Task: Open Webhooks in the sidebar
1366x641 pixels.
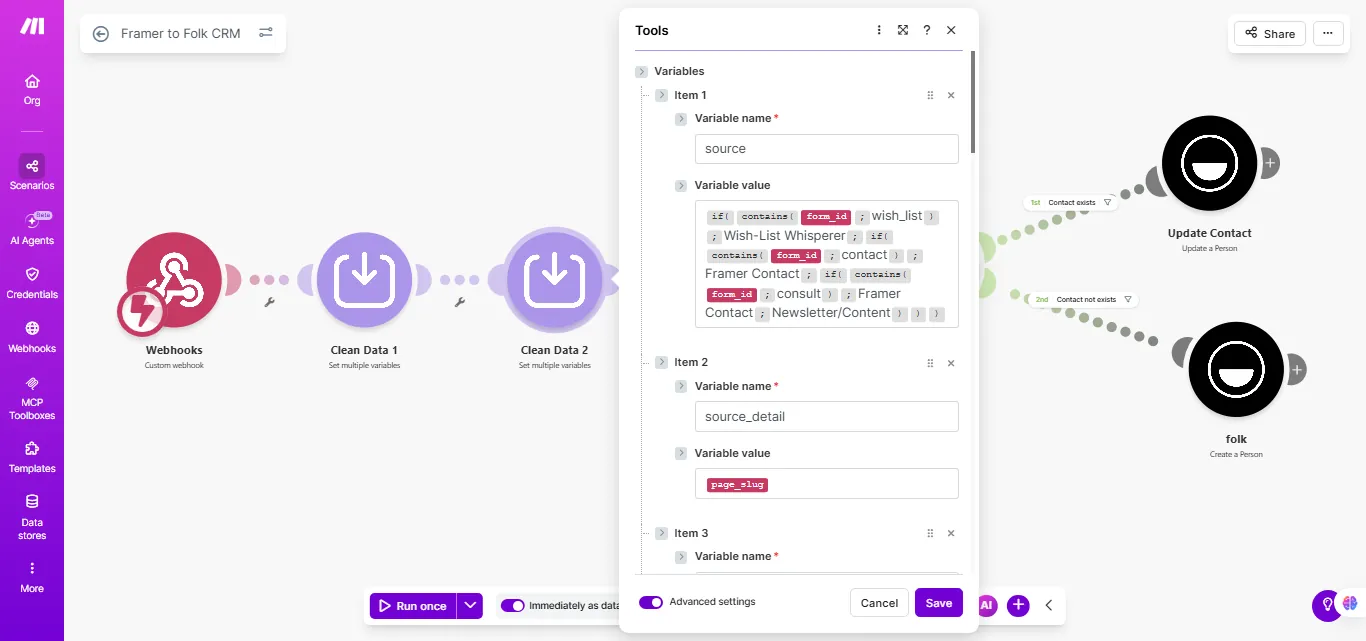Action: pyautogui.click(x=32, y=336)
